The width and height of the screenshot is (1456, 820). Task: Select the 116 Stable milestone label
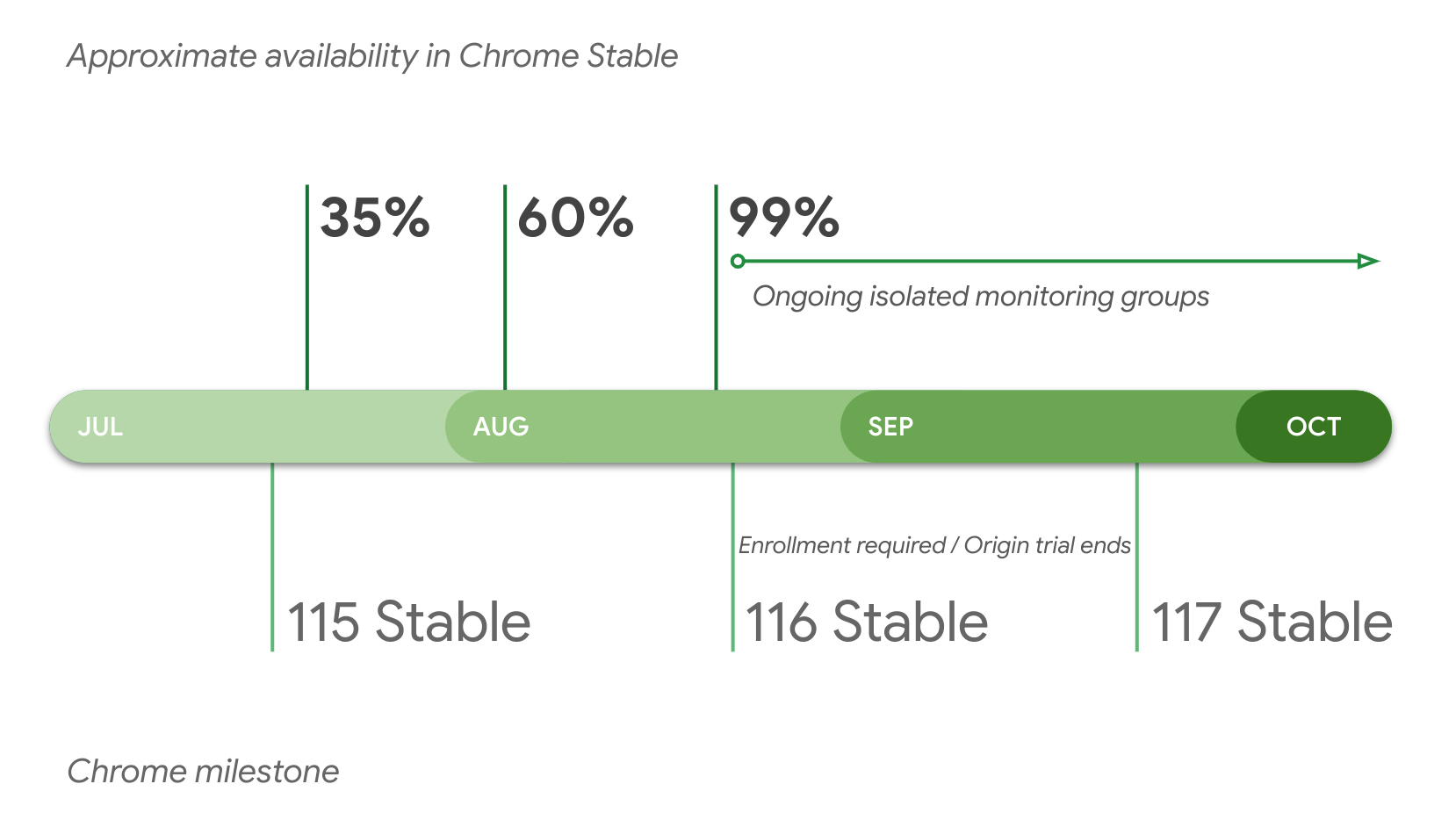click(x=867, y=622)
